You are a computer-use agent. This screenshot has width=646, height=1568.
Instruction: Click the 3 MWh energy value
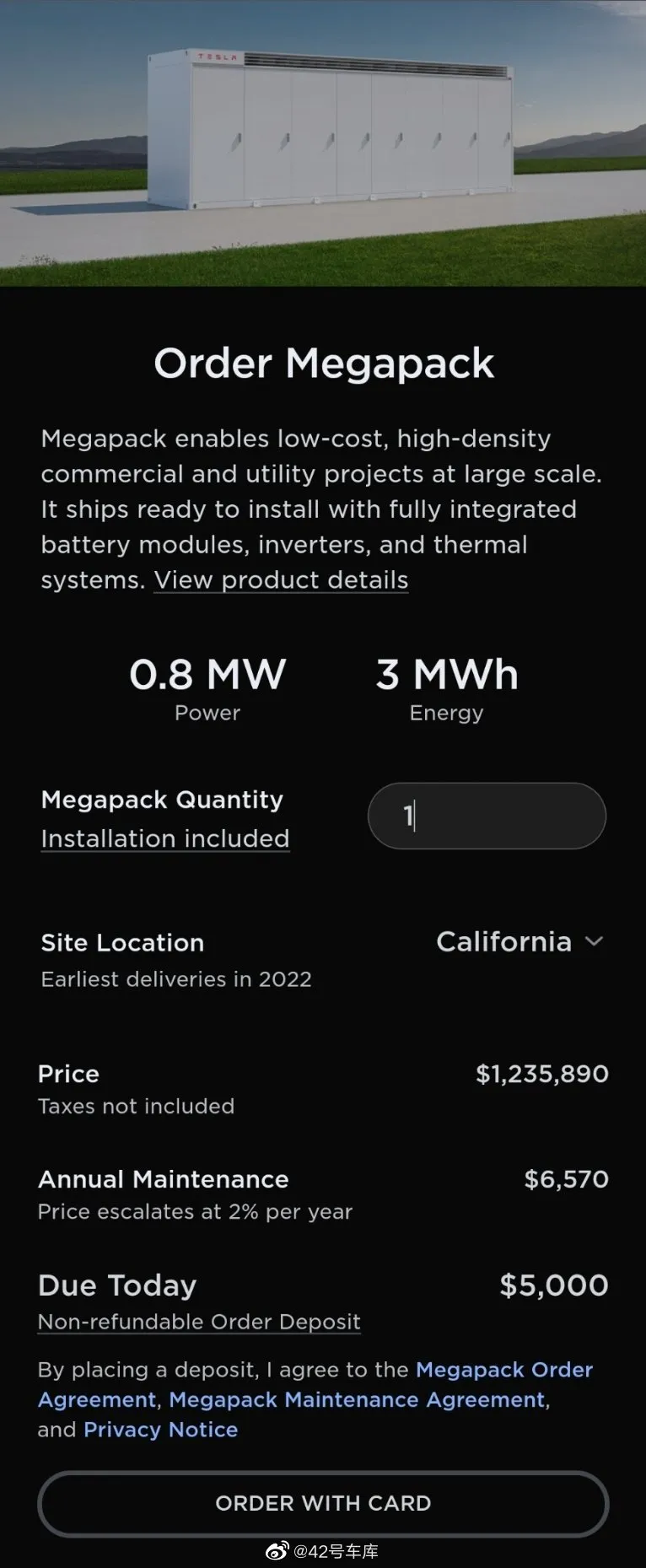[x=447, y=675]
